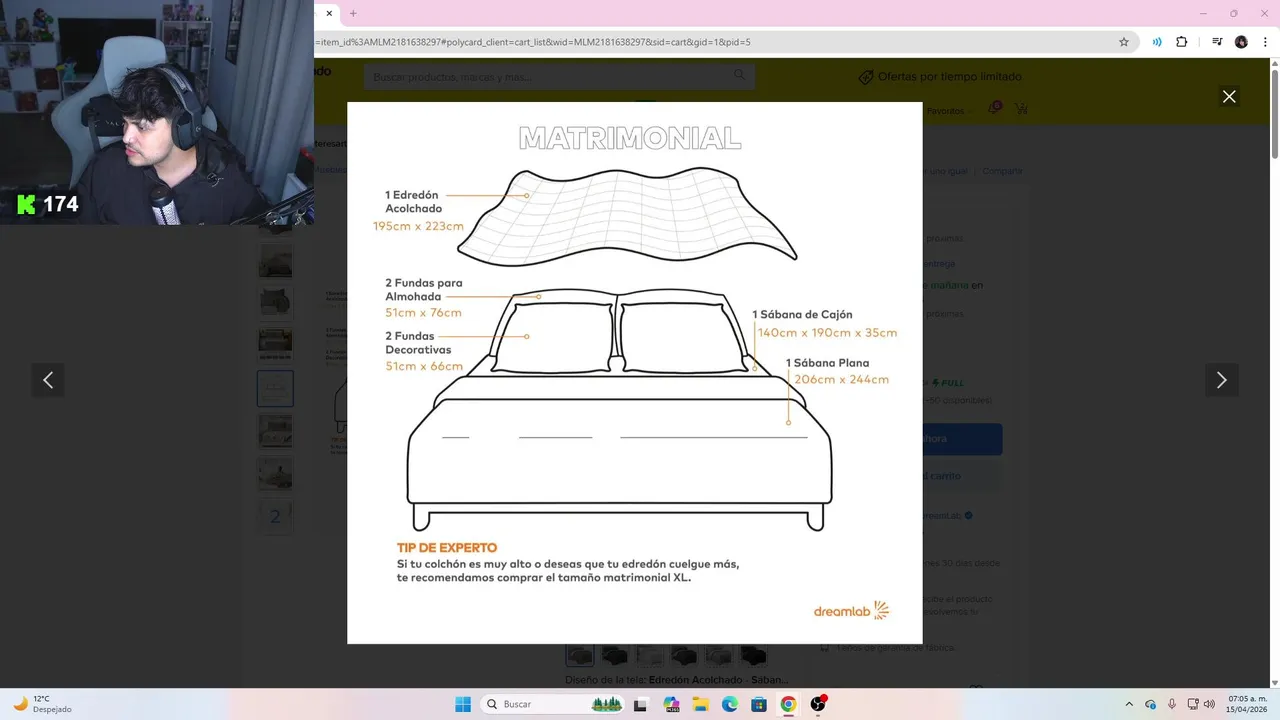Click the text '206cm x 244cm'
1280x720 pixels.
point(841,380)
